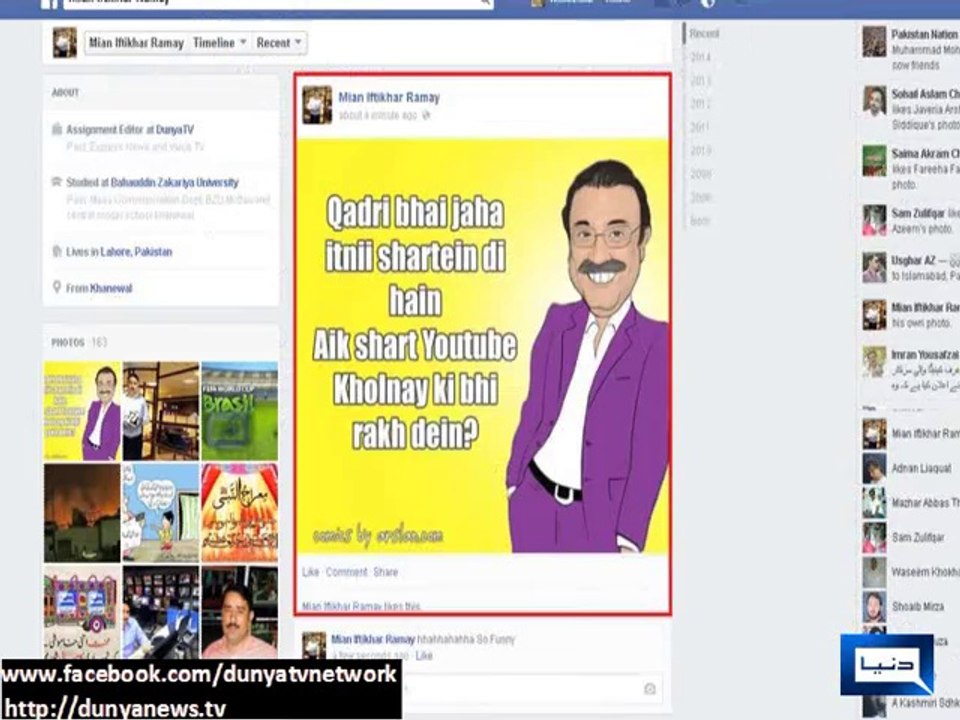Like the 'hhahhahahha So Funny' comment
The image size is (960, 720).
424,656
